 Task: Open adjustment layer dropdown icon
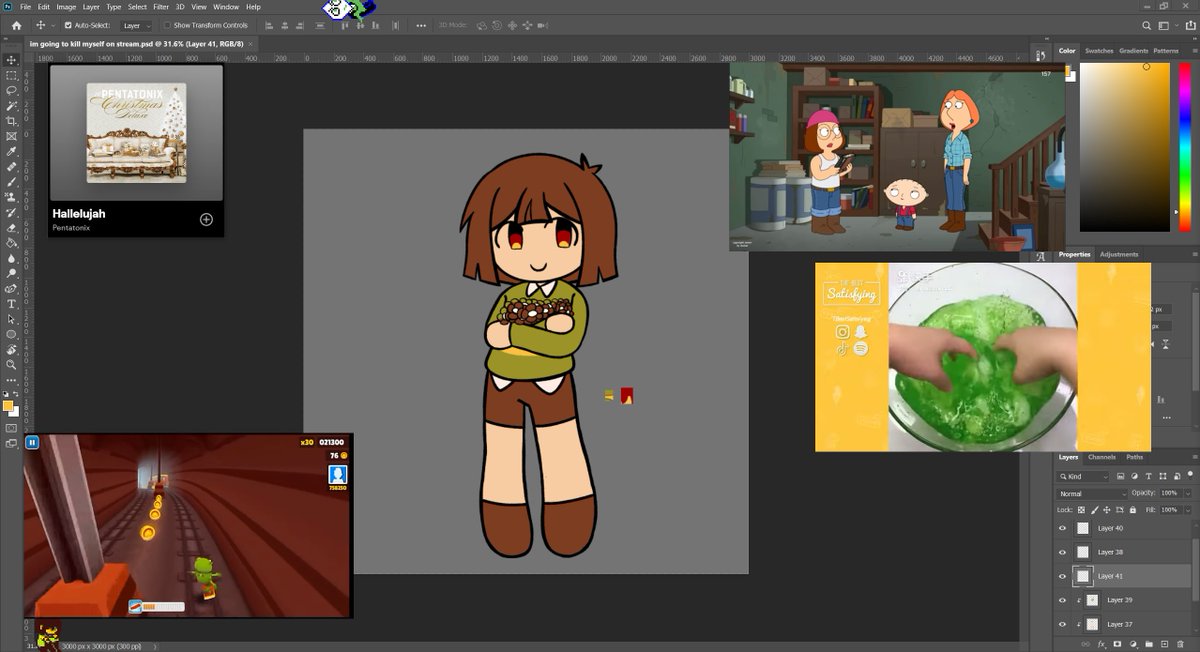(1133, 644)
